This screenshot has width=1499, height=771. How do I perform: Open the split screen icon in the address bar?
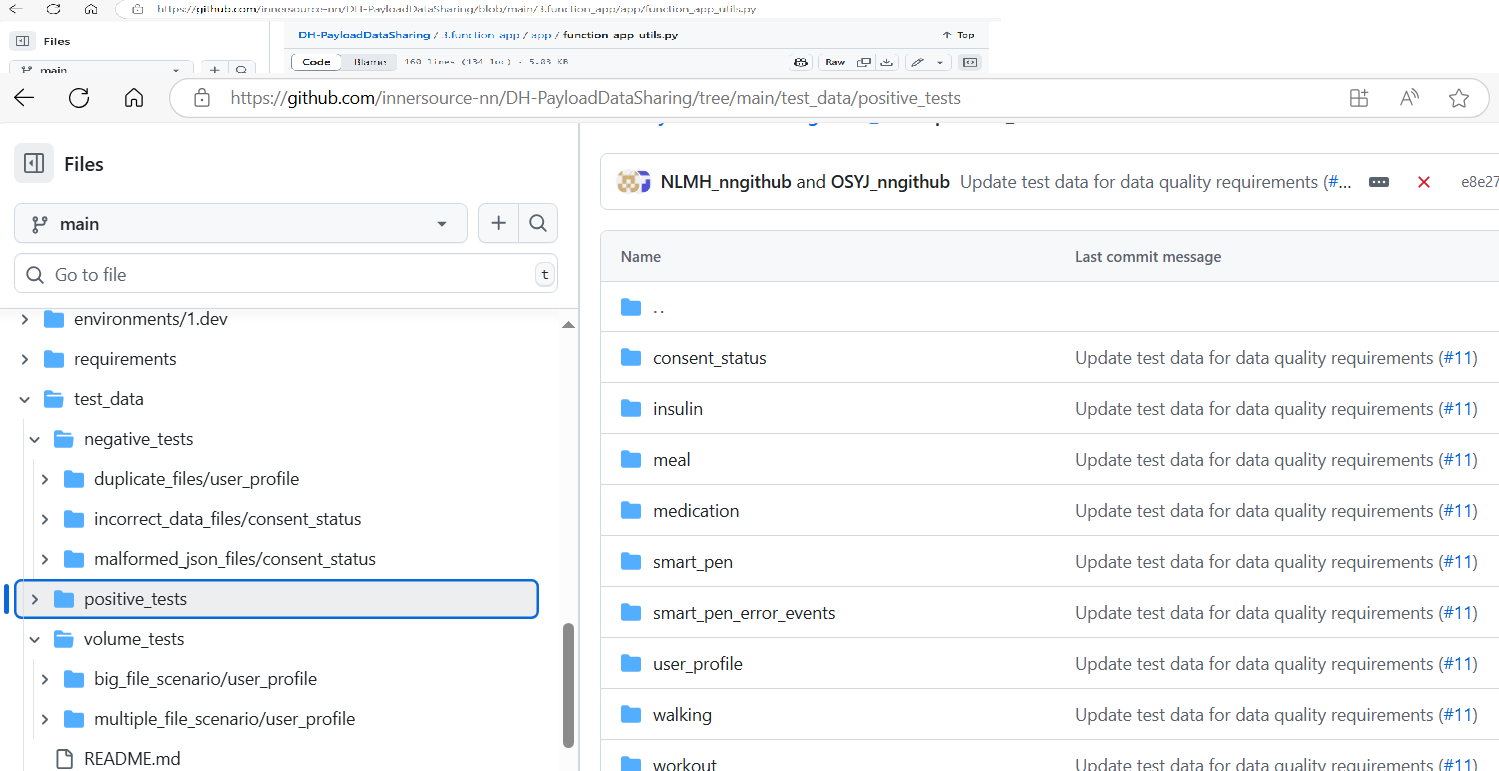[x=1358, y=98]
